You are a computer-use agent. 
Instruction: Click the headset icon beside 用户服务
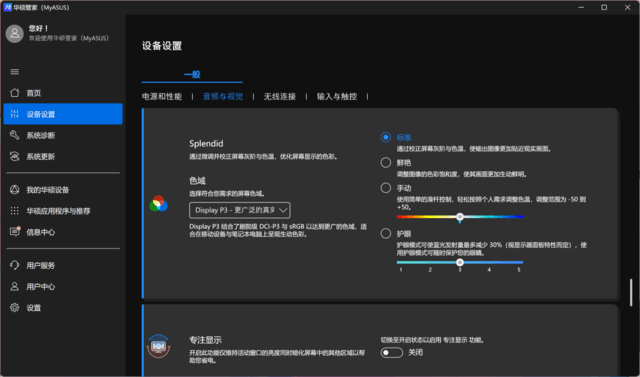15,265
